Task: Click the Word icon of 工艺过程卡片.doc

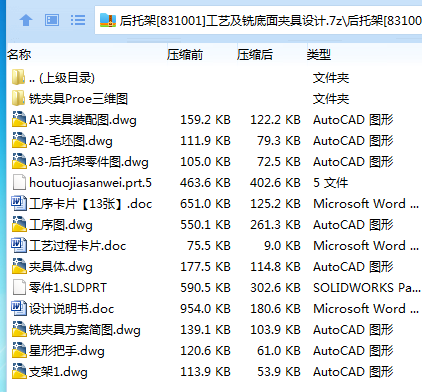Action: tap(19, 245)
